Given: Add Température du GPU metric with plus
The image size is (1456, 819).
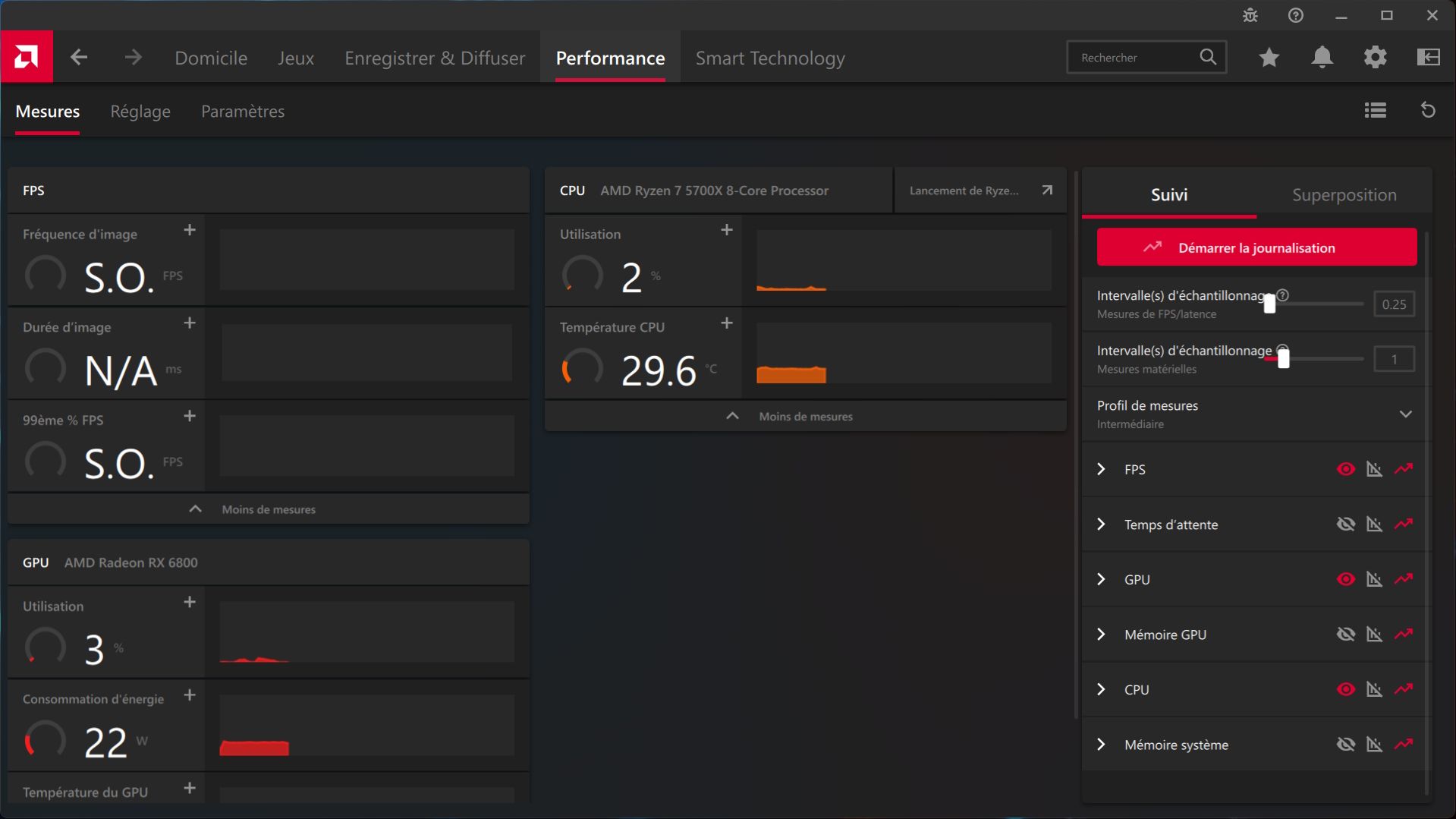Looking at the screenshot, I should [x=190, y=788].
